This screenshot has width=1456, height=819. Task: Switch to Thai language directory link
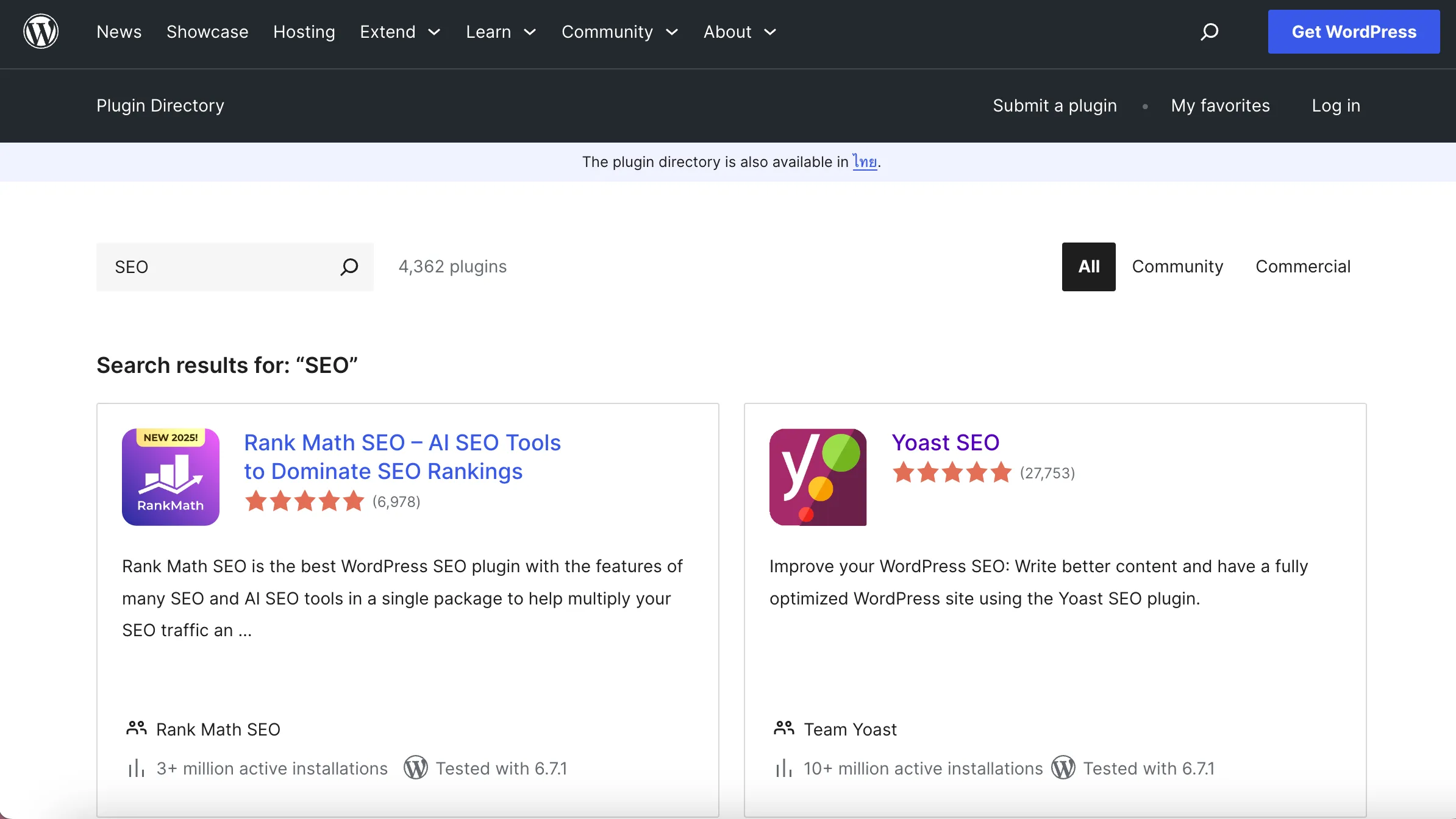[865, 161]
